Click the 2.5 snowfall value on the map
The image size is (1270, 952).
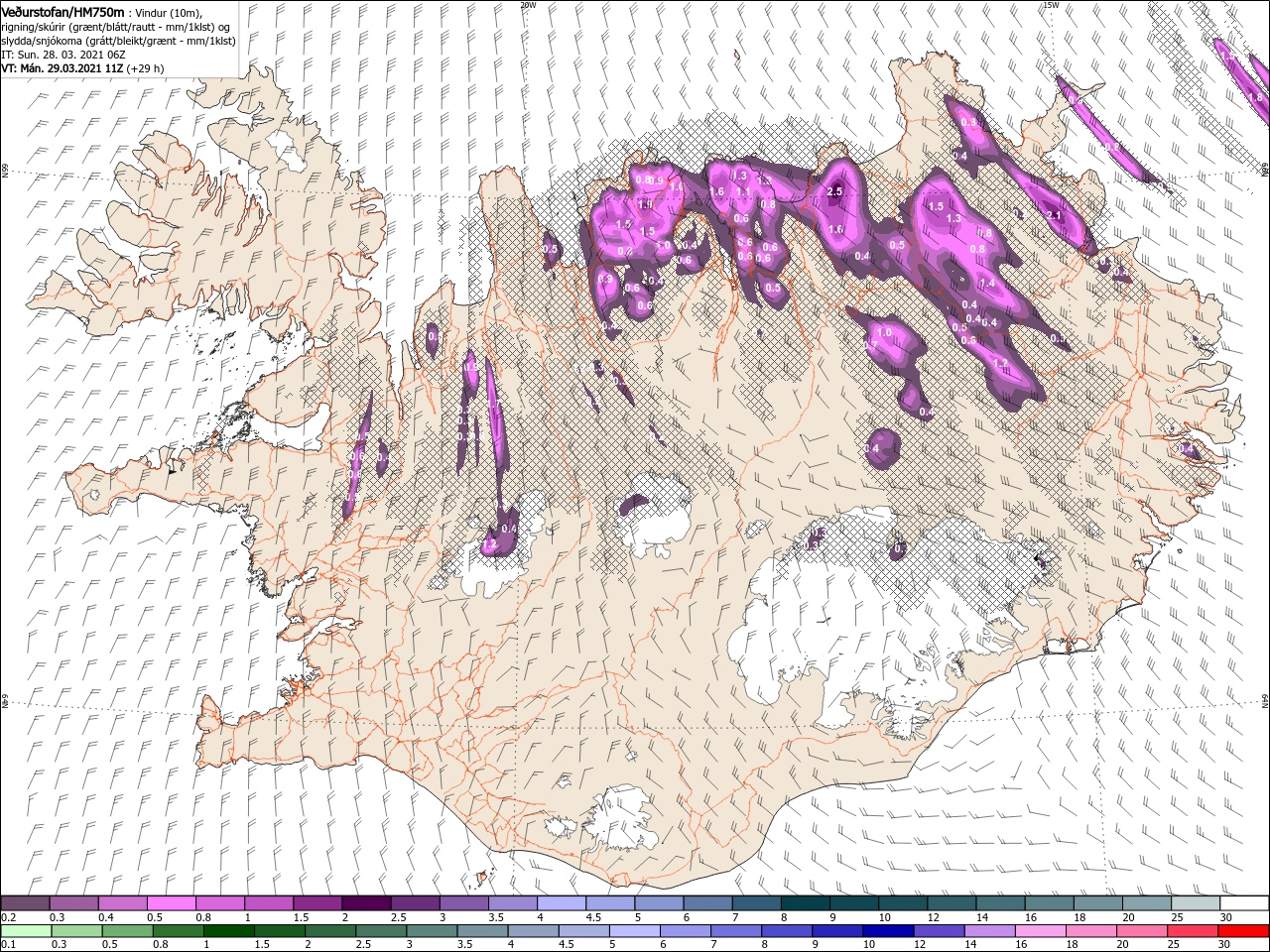click(834, 191)
